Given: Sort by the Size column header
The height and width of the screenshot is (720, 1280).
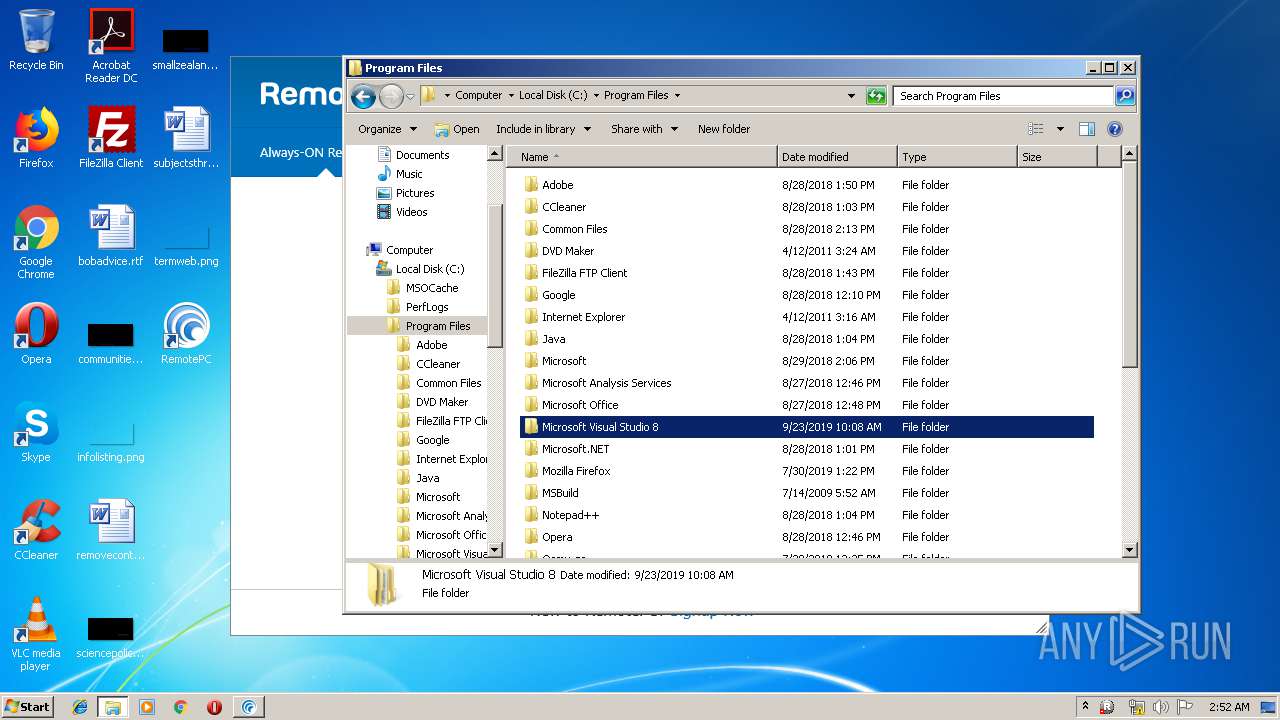Looking at the screenshot, I should click(x=1057, y=157).
